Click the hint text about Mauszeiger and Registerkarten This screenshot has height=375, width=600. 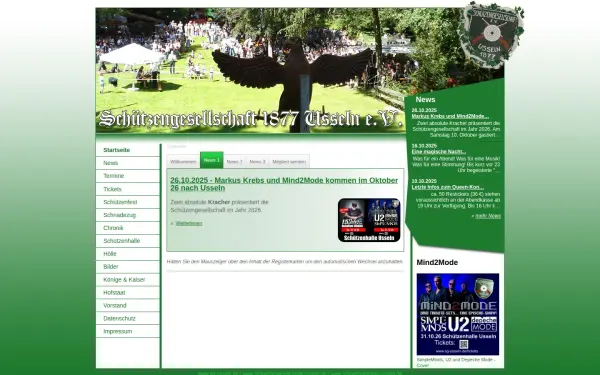click(285, 262)
